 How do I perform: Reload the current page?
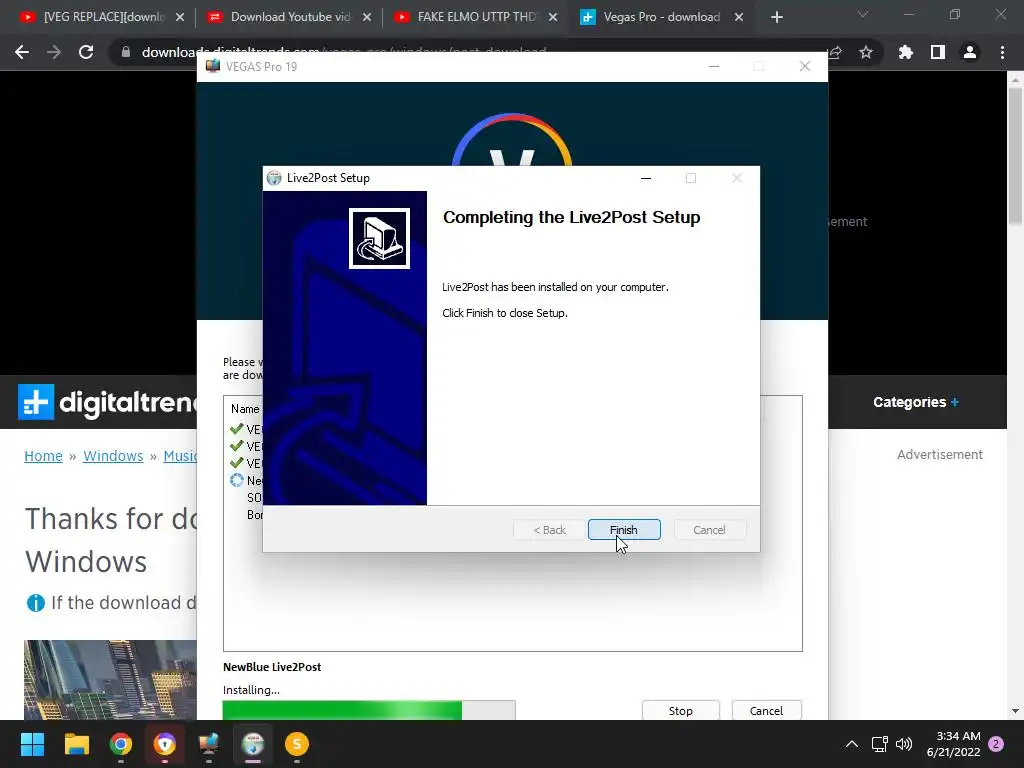[x=86, y=52]
